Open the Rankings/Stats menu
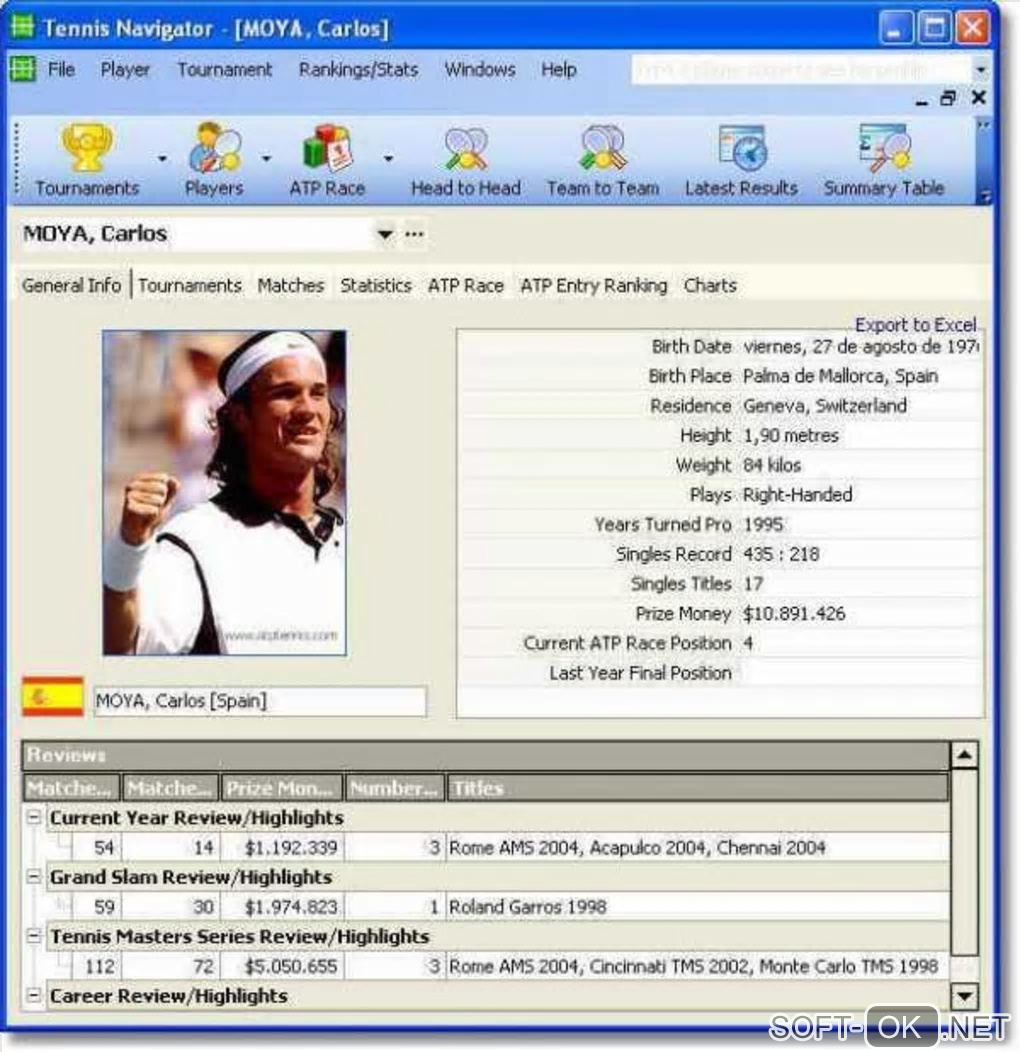The image size is (1020, 1052). point(358,69)
